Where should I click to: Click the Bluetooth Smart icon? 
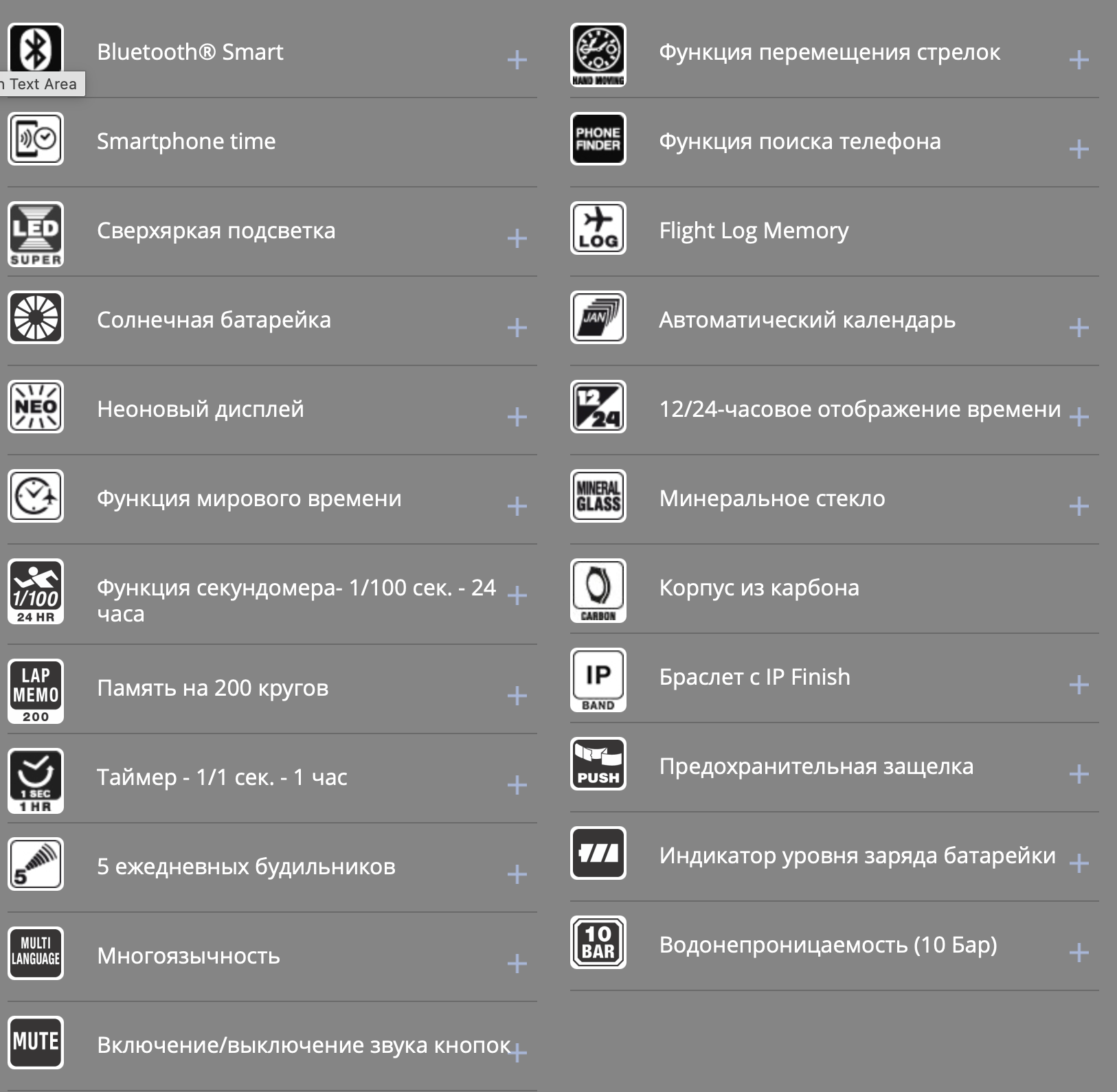pyautogui.click(x=36, y=48)
